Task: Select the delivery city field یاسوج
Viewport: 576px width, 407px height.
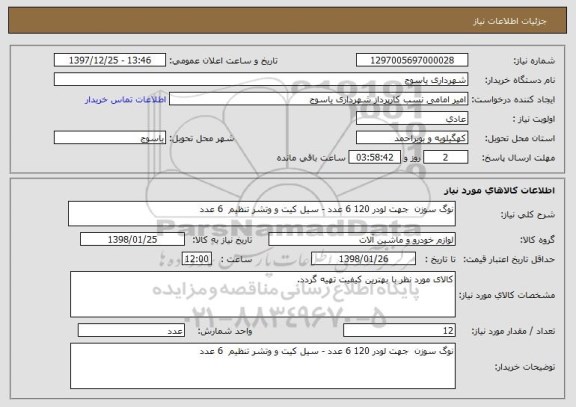Action: (x=110, y=138)
